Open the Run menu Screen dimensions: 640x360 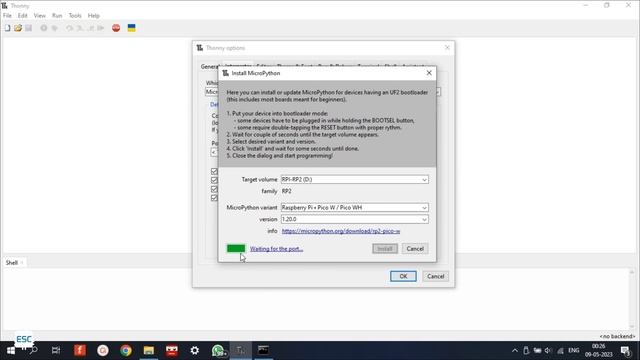coord(57,16)
